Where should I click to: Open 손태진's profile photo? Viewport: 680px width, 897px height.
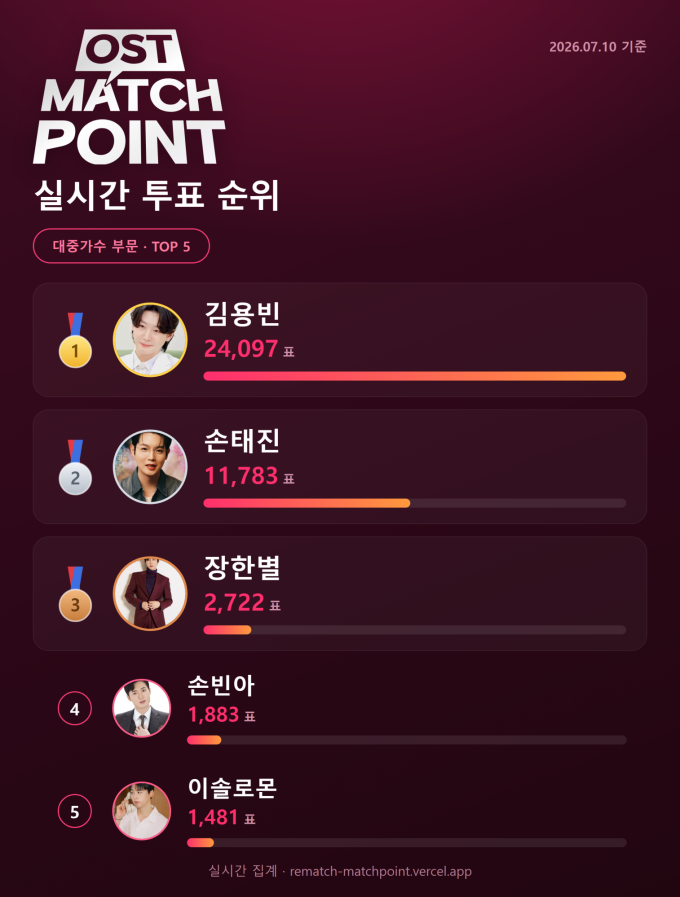[150, 467]
